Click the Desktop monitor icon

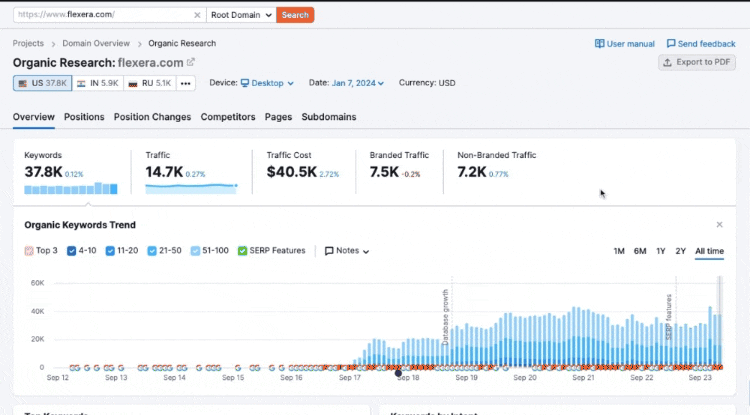[x=245, y=83]
